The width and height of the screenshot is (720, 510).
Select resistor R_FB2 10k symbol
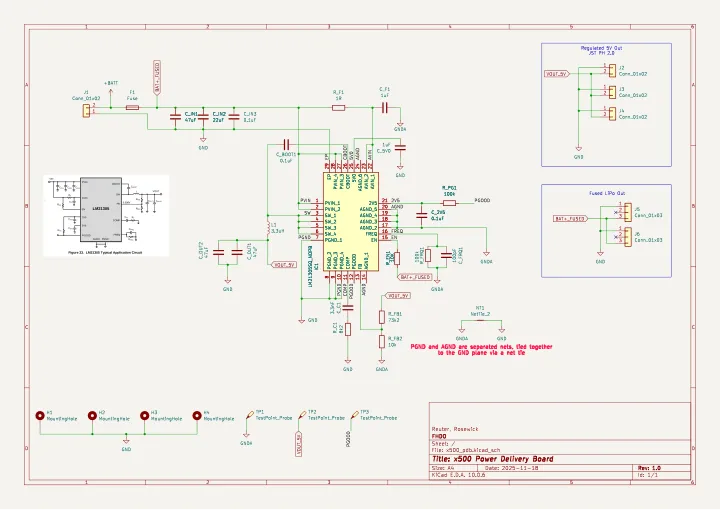click(382, 341)
